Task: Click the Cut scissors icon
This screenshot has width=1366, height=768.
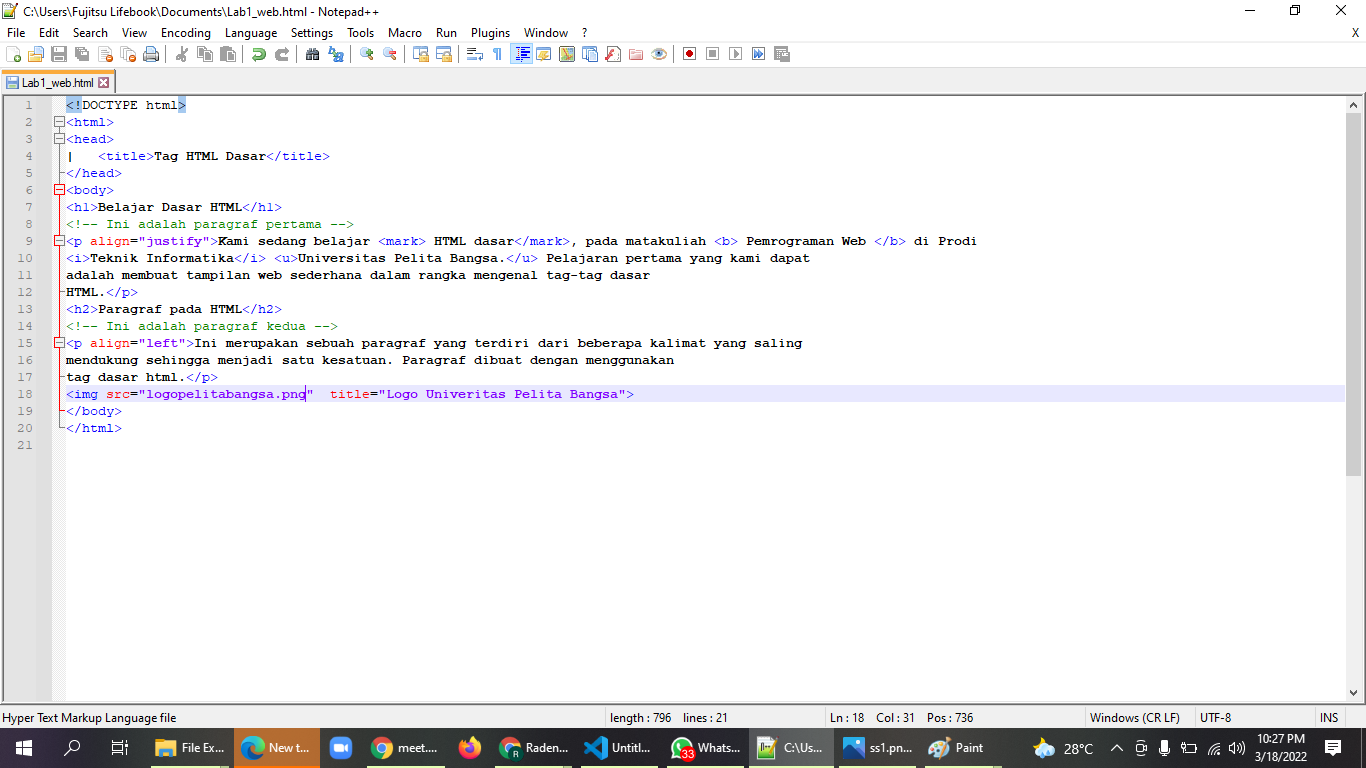Action: point(182,54)
